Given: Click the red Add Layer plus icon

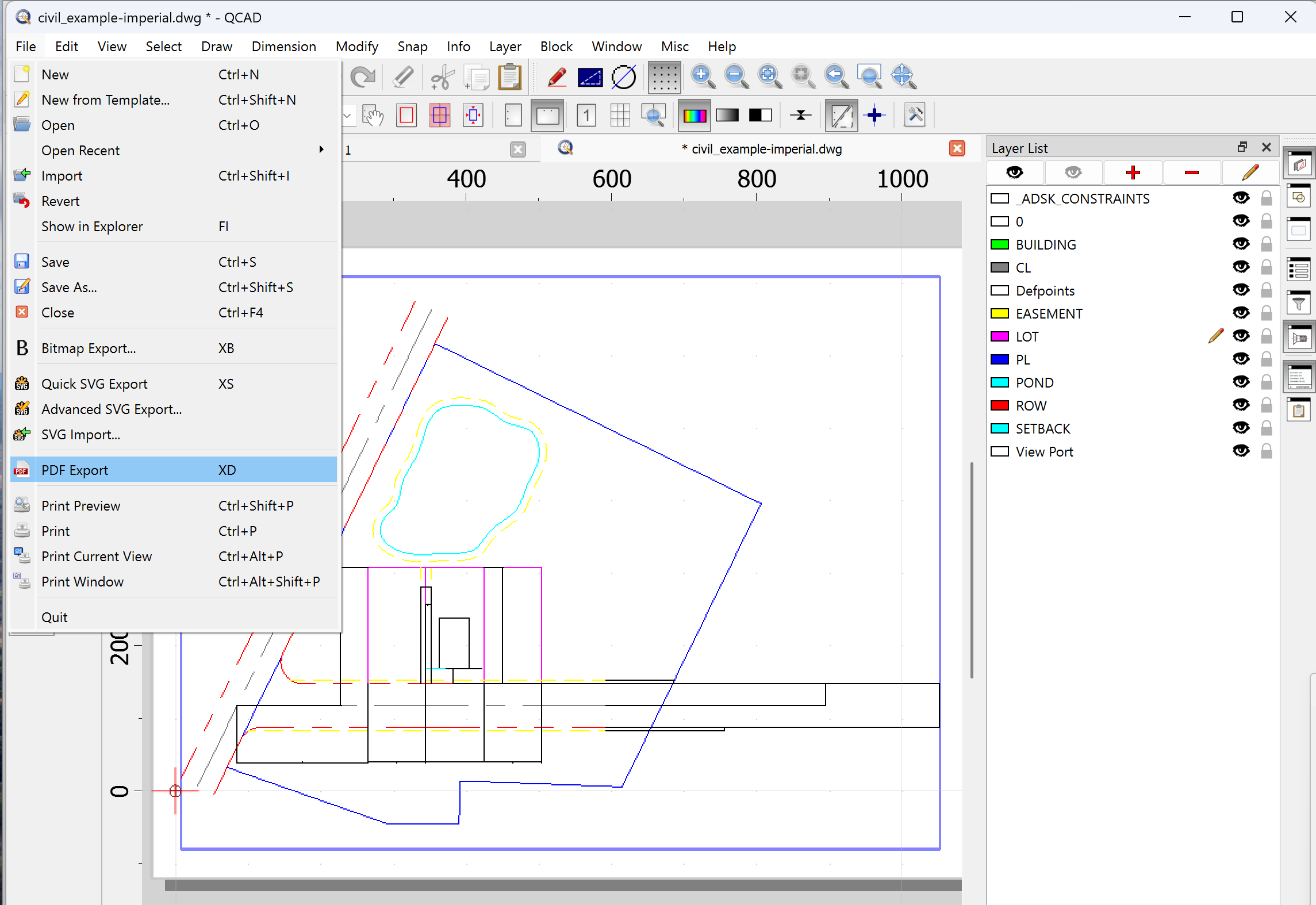Looking at the screenshot, I should (1133, 172).
